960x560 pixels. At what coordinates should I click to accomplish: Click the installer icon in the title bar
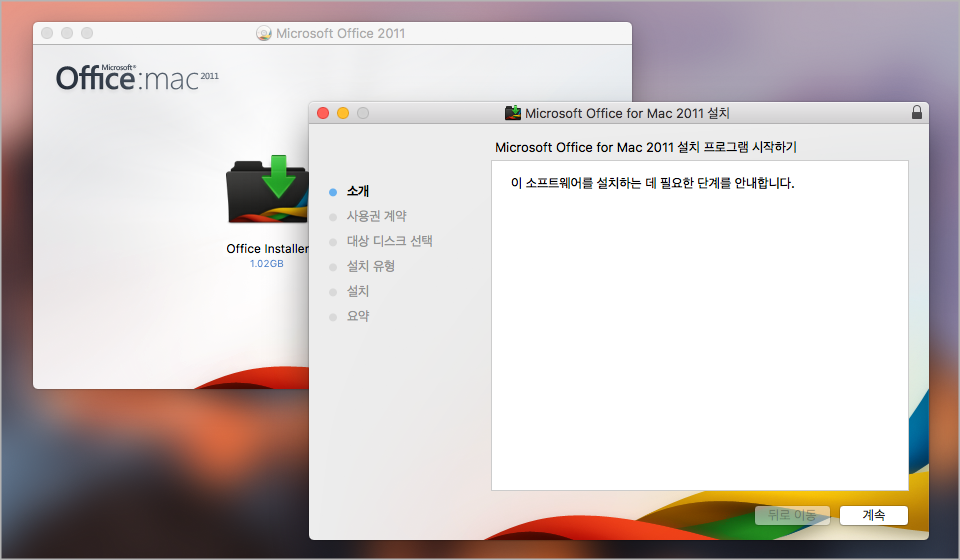click(x=512, y=113)
